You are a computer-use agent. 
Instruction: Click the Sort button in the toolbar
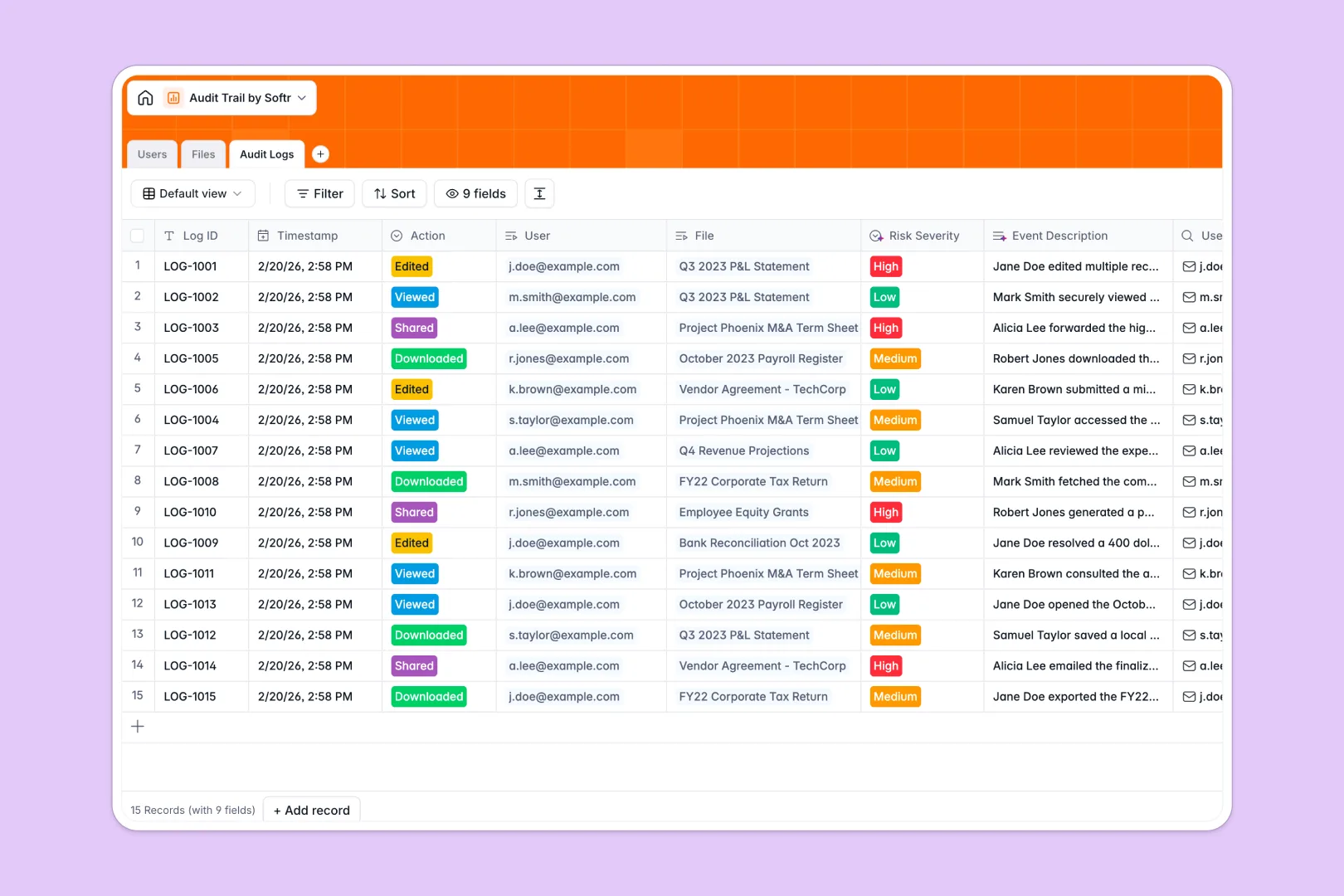pyautogui.click(x=394, y=193)
